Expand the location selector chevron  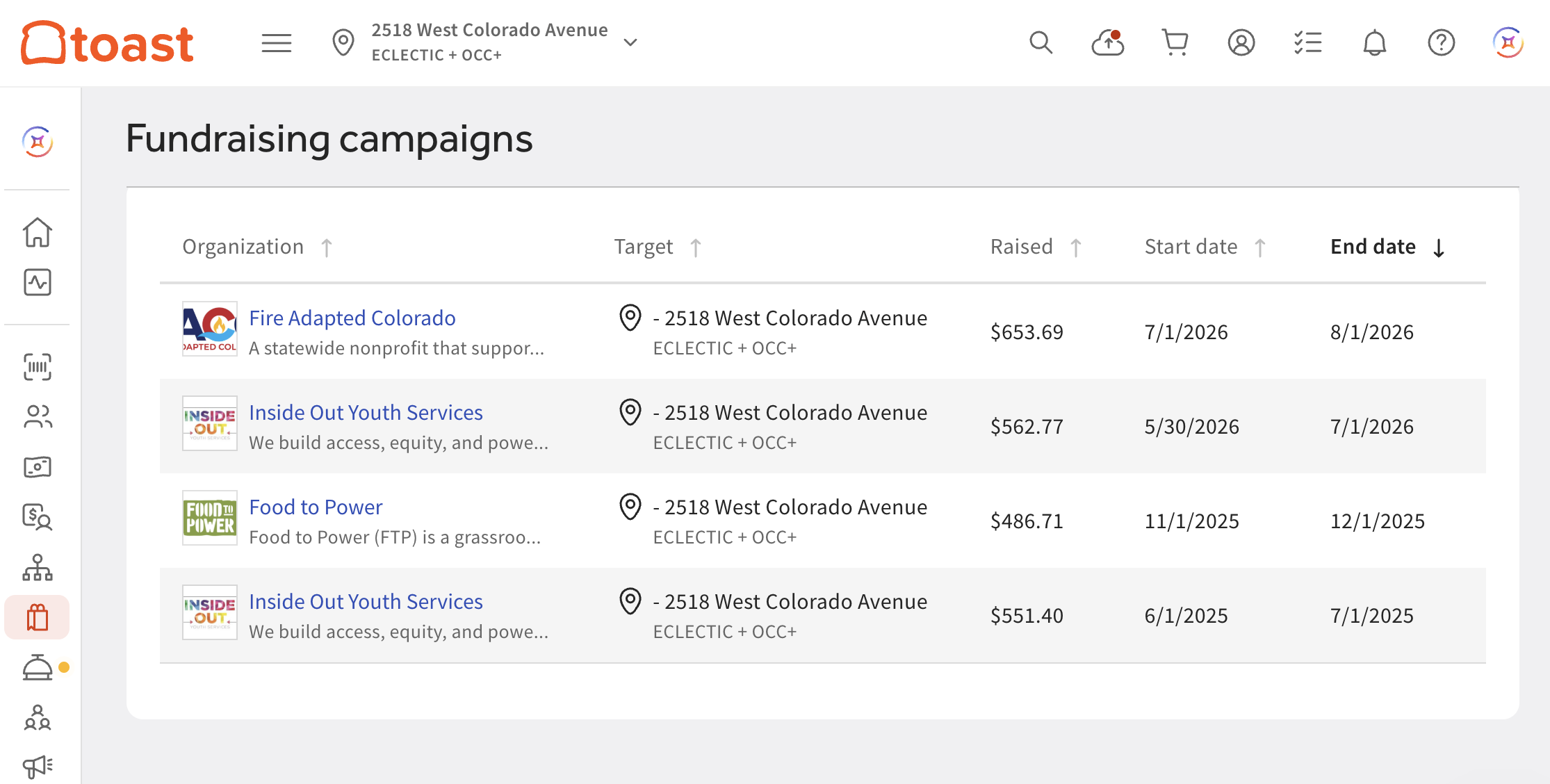coord(630,42)
